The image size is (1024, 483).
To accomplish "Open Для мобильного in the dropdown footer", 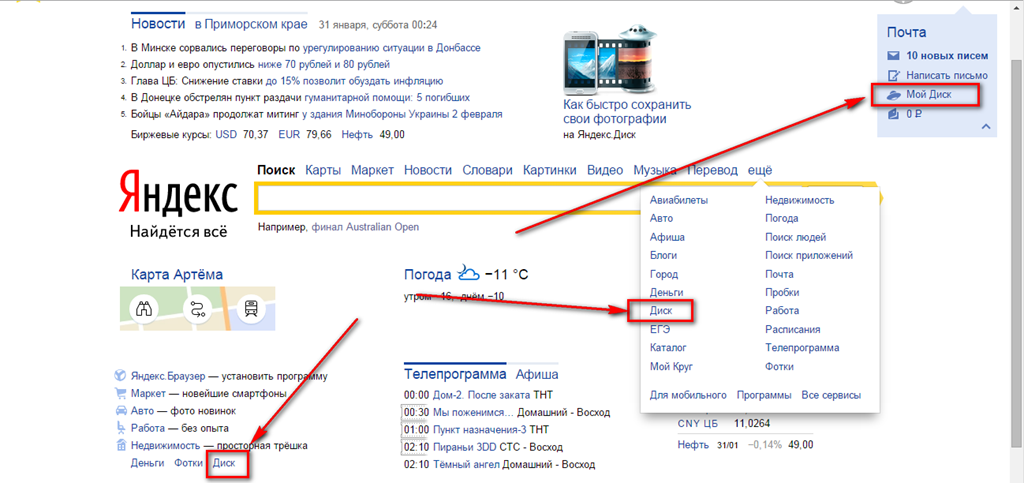I will point(688,395).
